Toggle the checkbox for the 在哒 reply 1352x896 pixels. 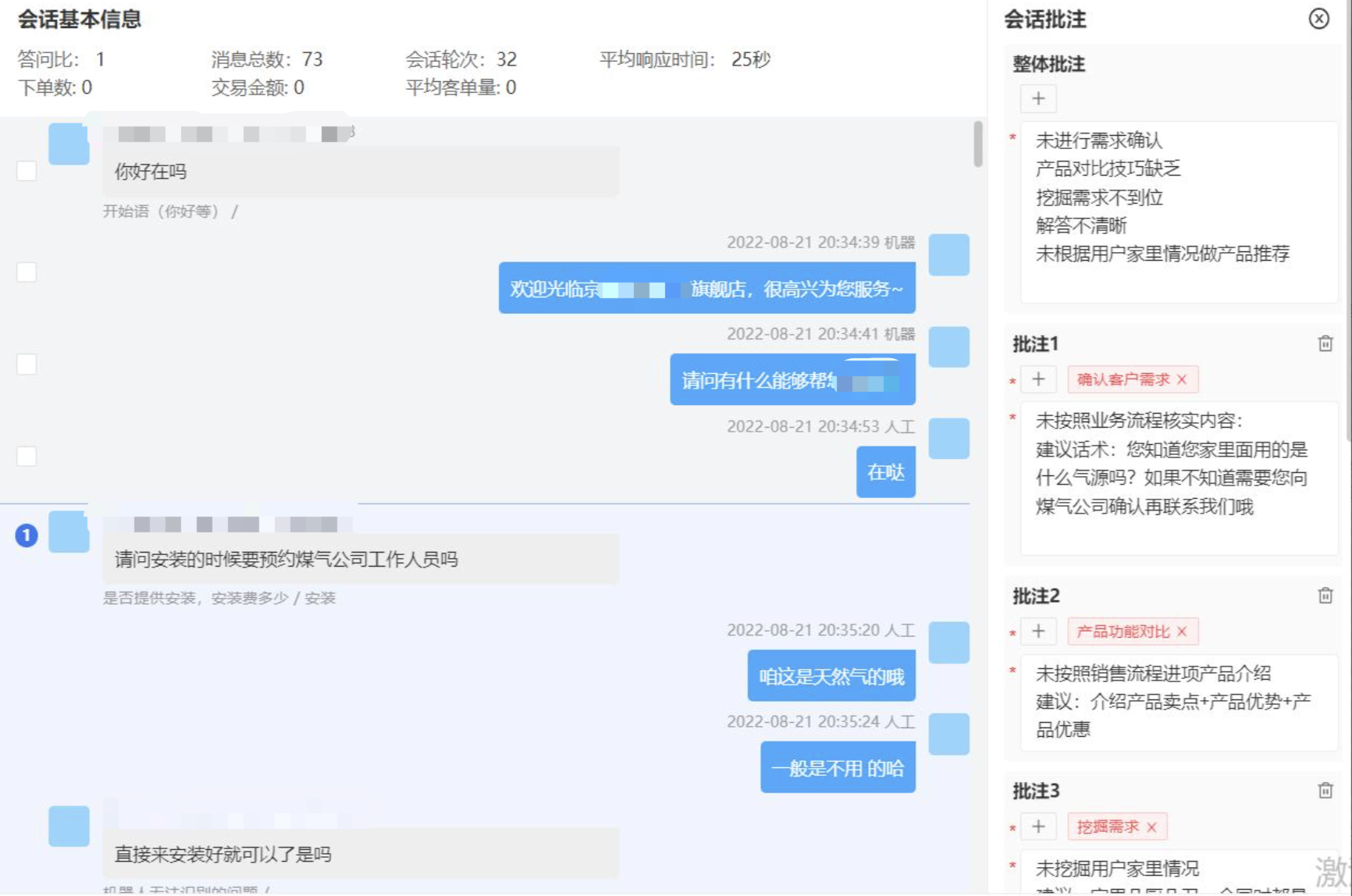27,456
